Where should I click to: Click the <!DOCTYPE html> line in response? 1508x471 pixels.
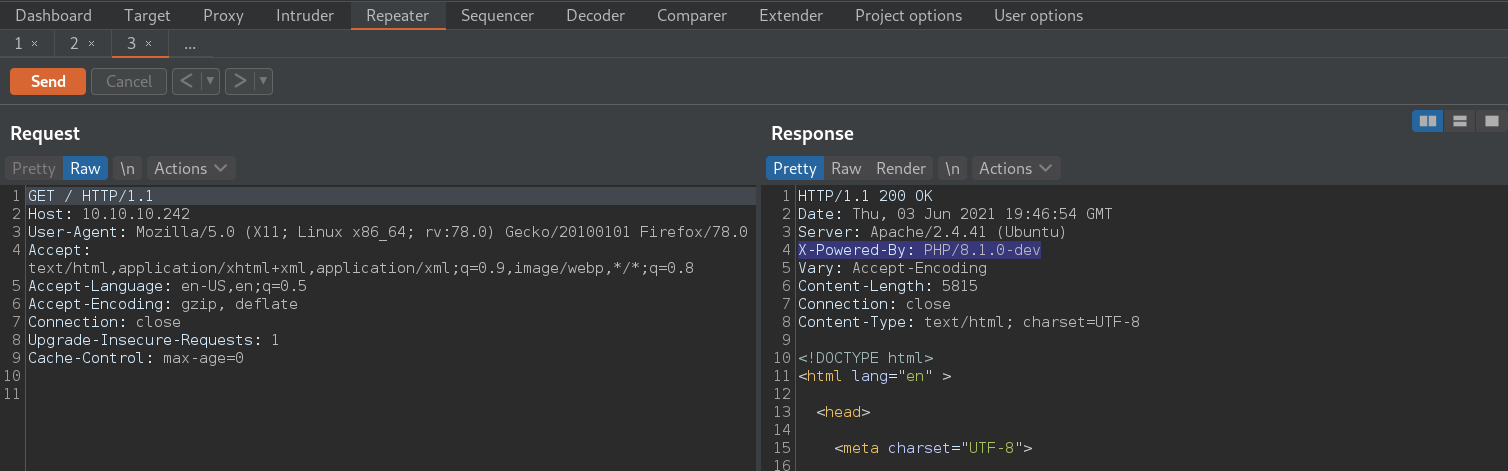[x=865, y=358]
